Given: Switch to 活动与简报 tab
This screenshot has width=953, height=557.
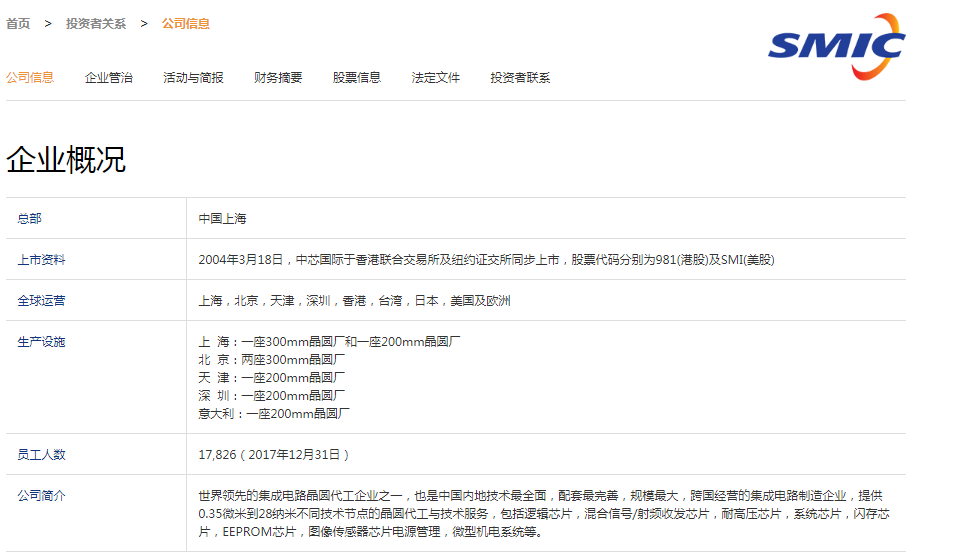Looking at the screenshot, I should pyautogui.click(x=193, y=78).
